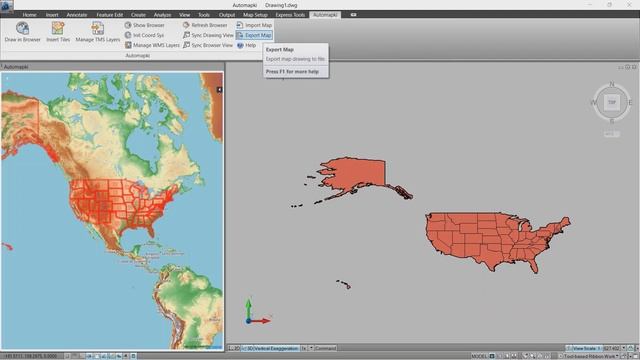640x360 pixels.
Task: Click the TOP face of the ViewCube
Action: 611,102
